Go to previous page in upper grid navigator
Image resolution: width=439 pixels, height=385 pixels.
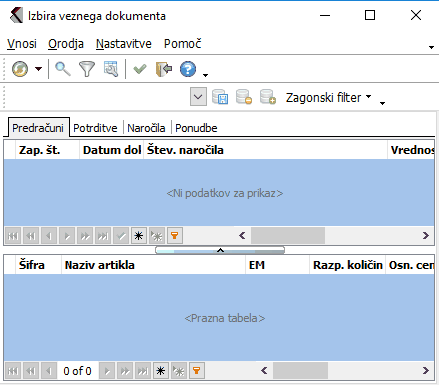31,236
